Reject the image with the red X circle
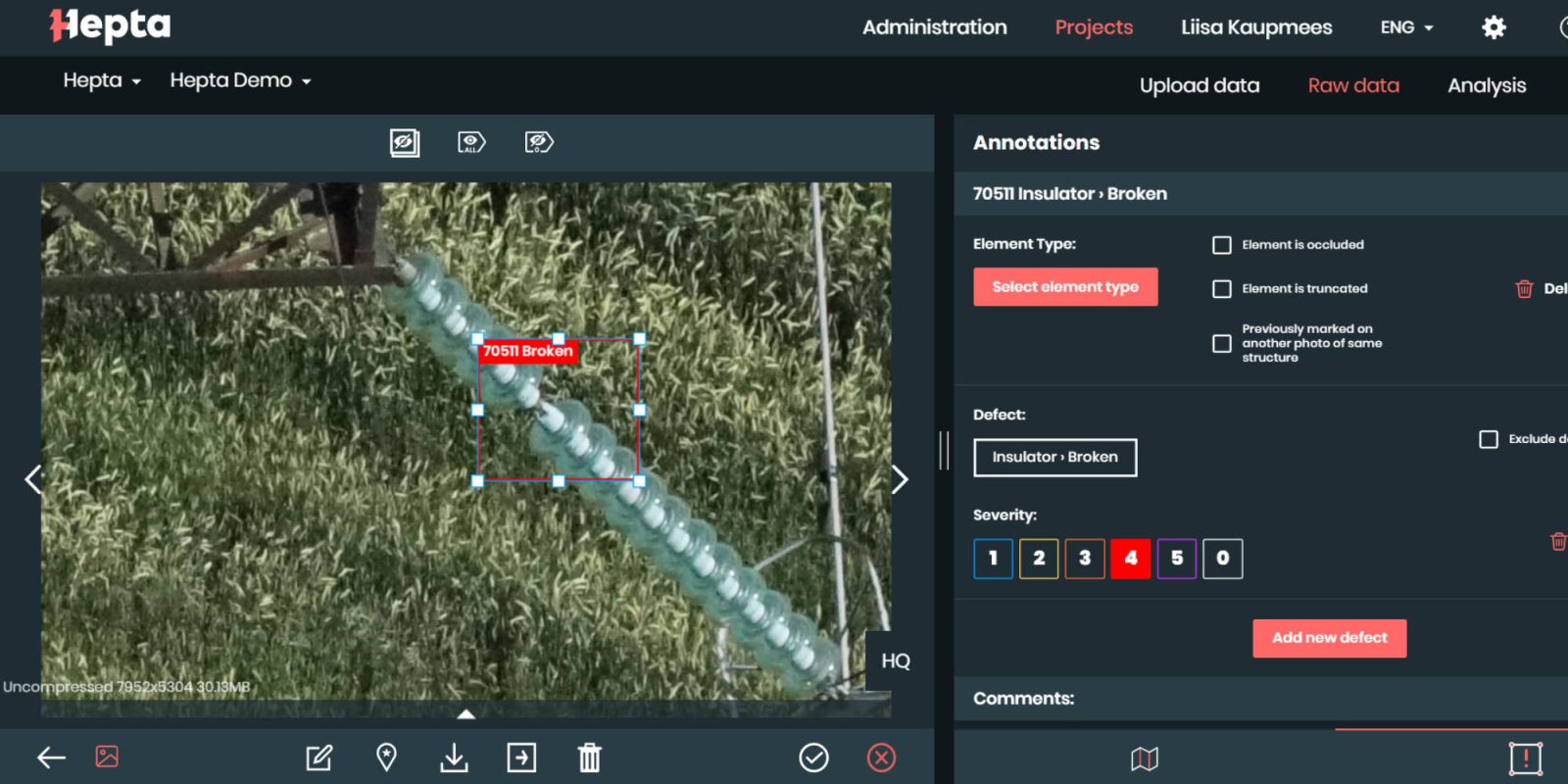Image resolution: width=1568 pixels, height=784 pixels. (x=881, y=758)
